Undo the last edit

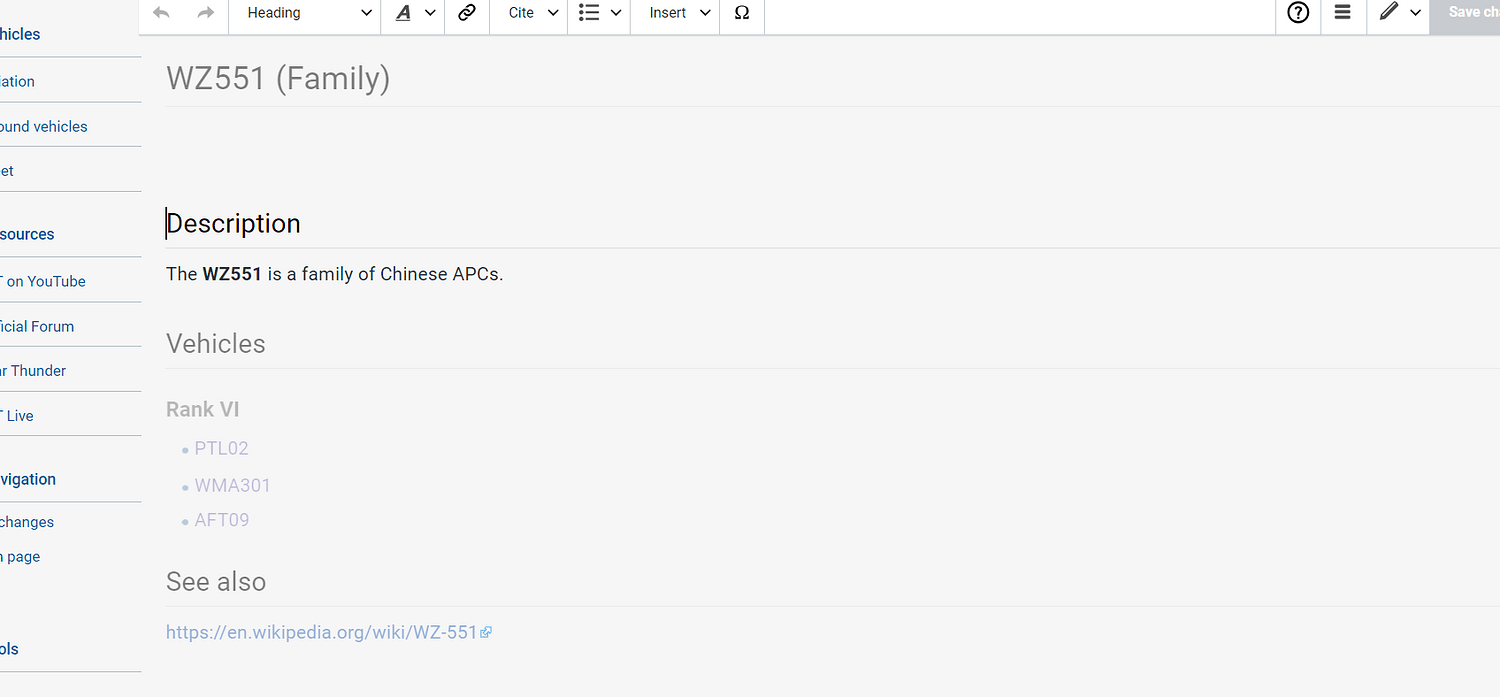point(161,12)
